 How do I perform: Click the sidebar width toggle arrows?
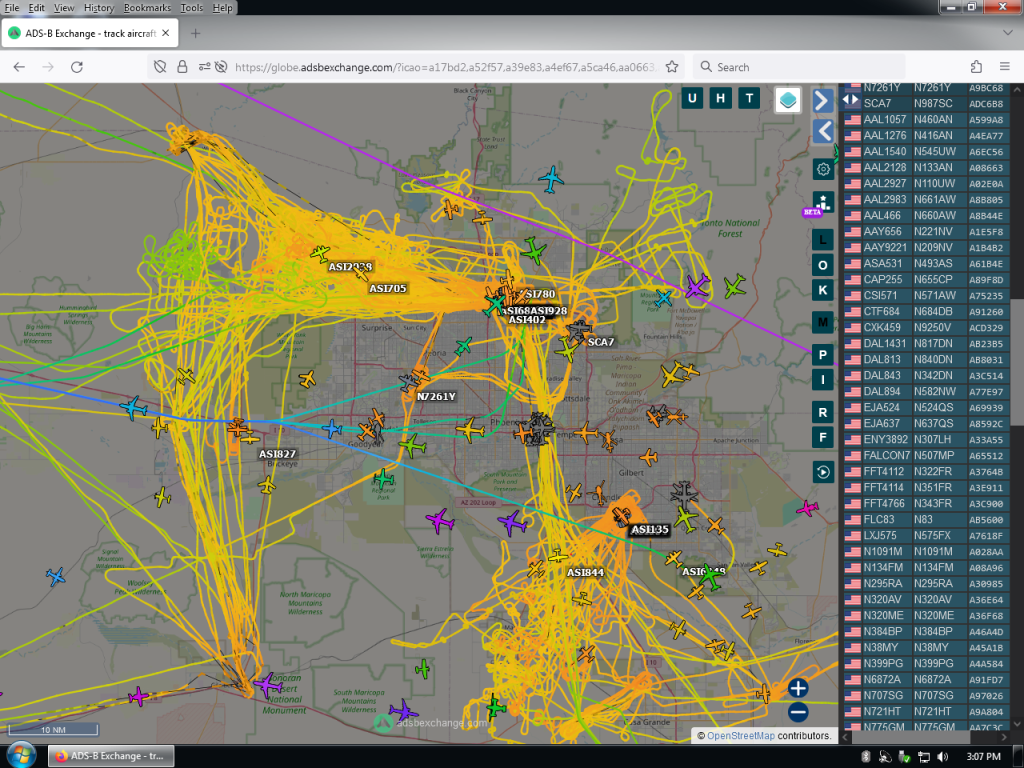(x=850, y=100)
